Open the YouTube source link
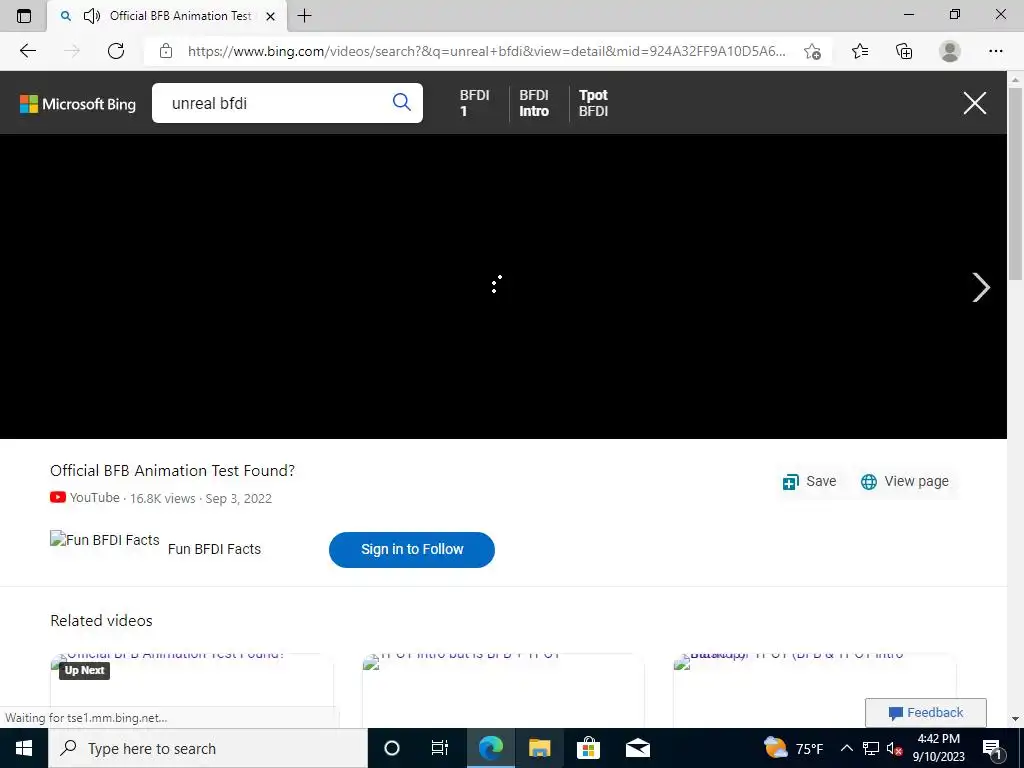This screenshot has width=1024, height=768. point(85,498)
